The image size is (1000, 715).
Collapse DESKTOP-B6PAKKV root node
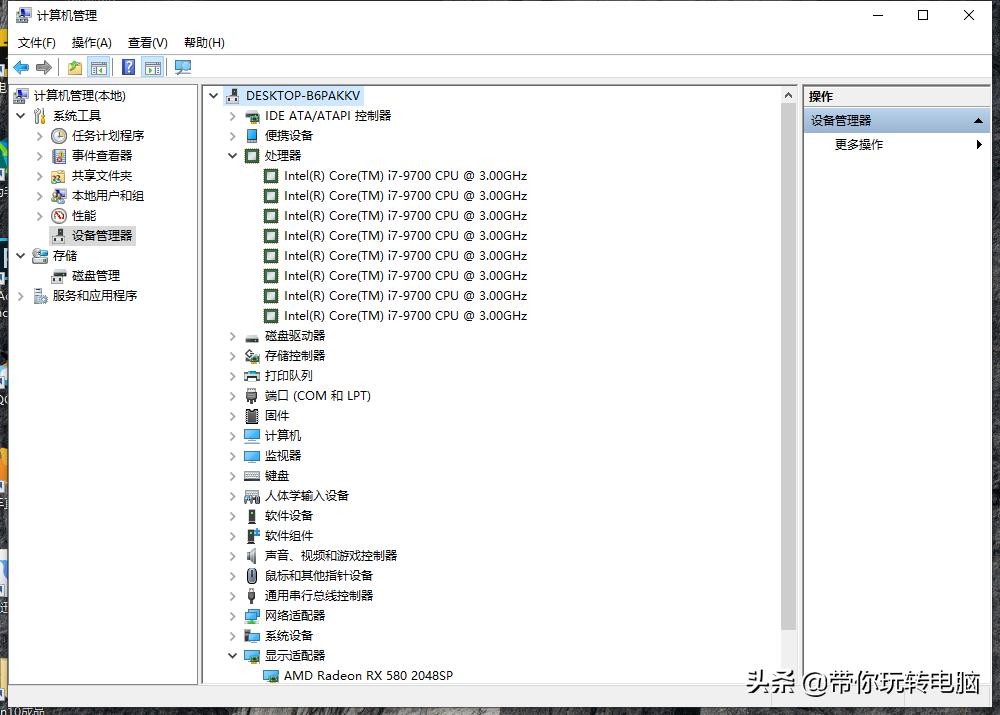pos(214,96)
